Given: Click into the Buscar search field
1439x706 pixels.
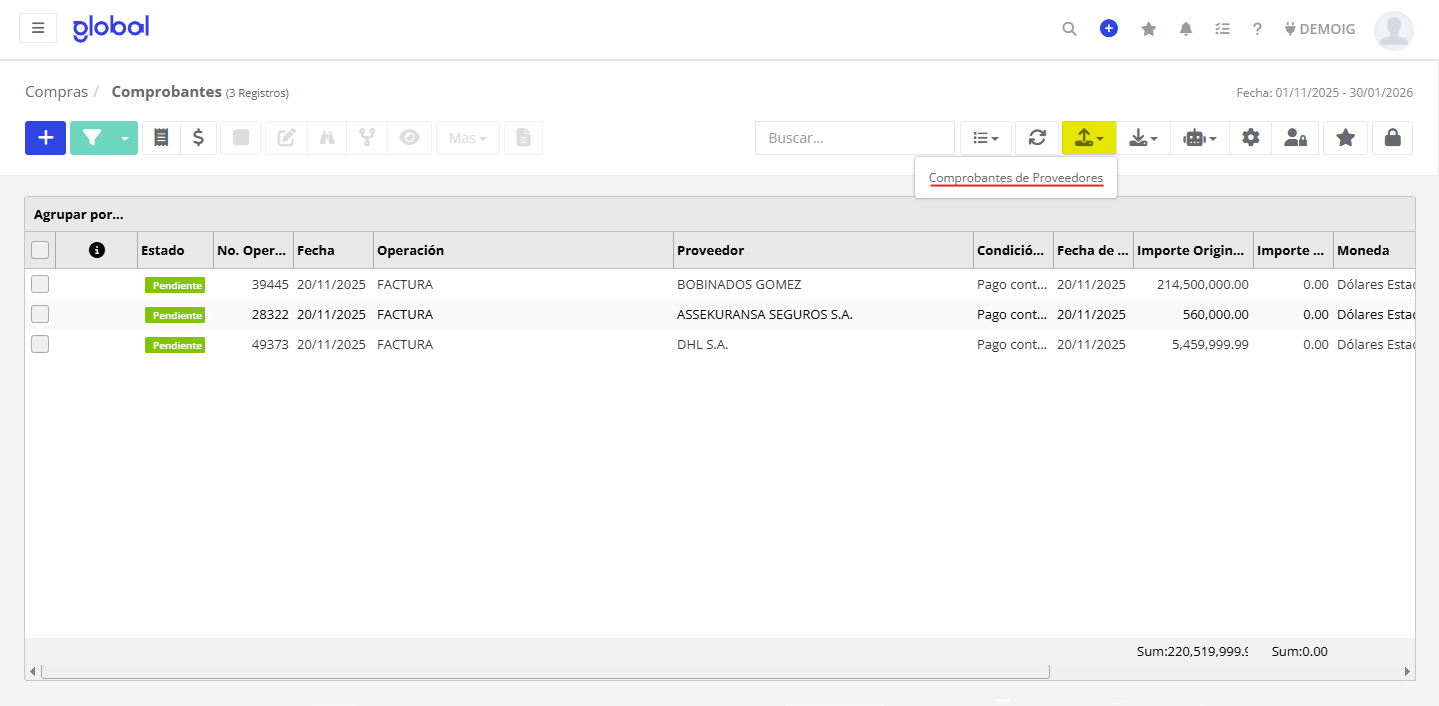Looking at the screenshot, I should (854, 138).
